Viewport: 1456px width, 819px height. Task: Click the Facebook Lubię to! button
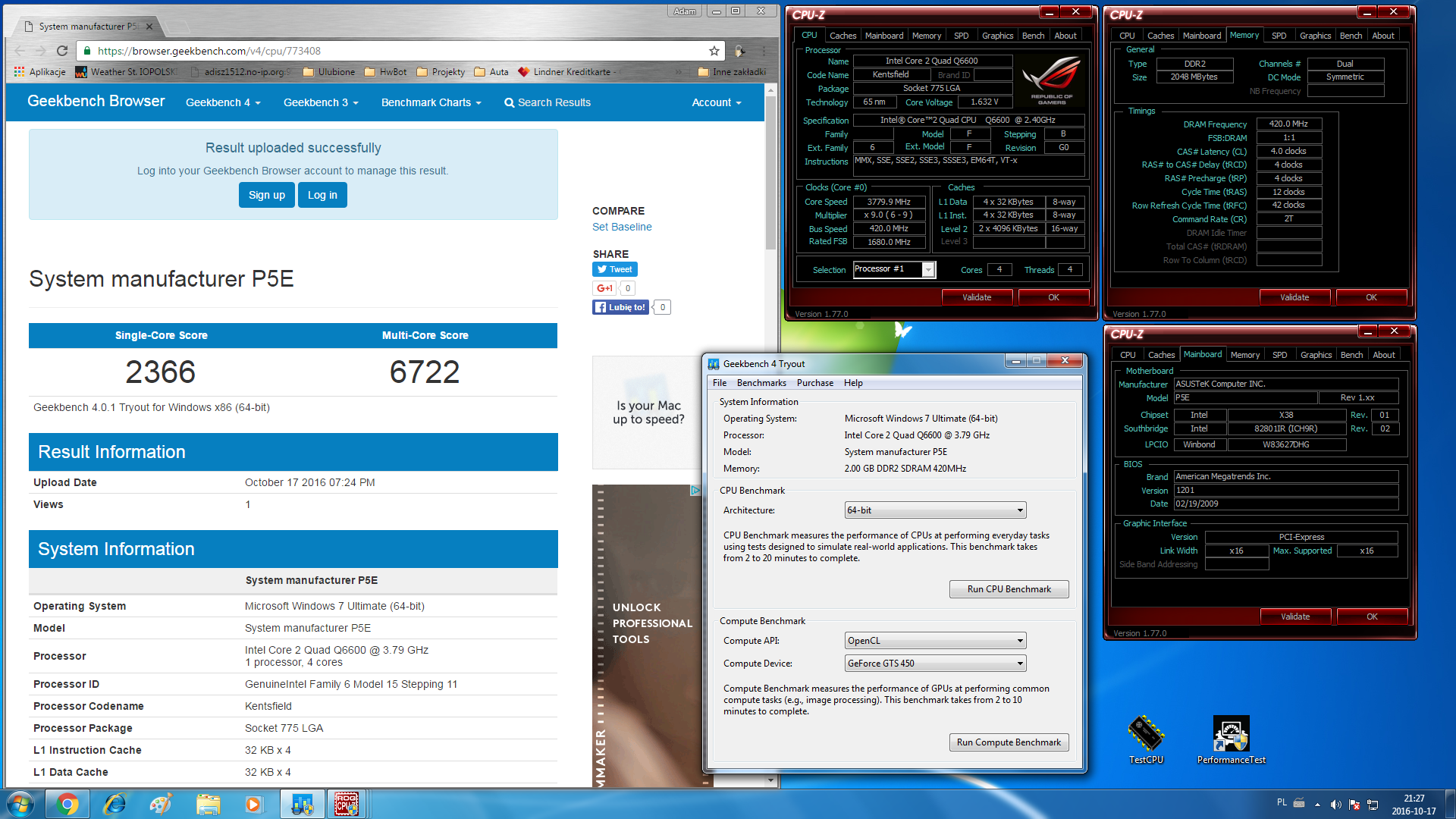(x=620, y=307)
